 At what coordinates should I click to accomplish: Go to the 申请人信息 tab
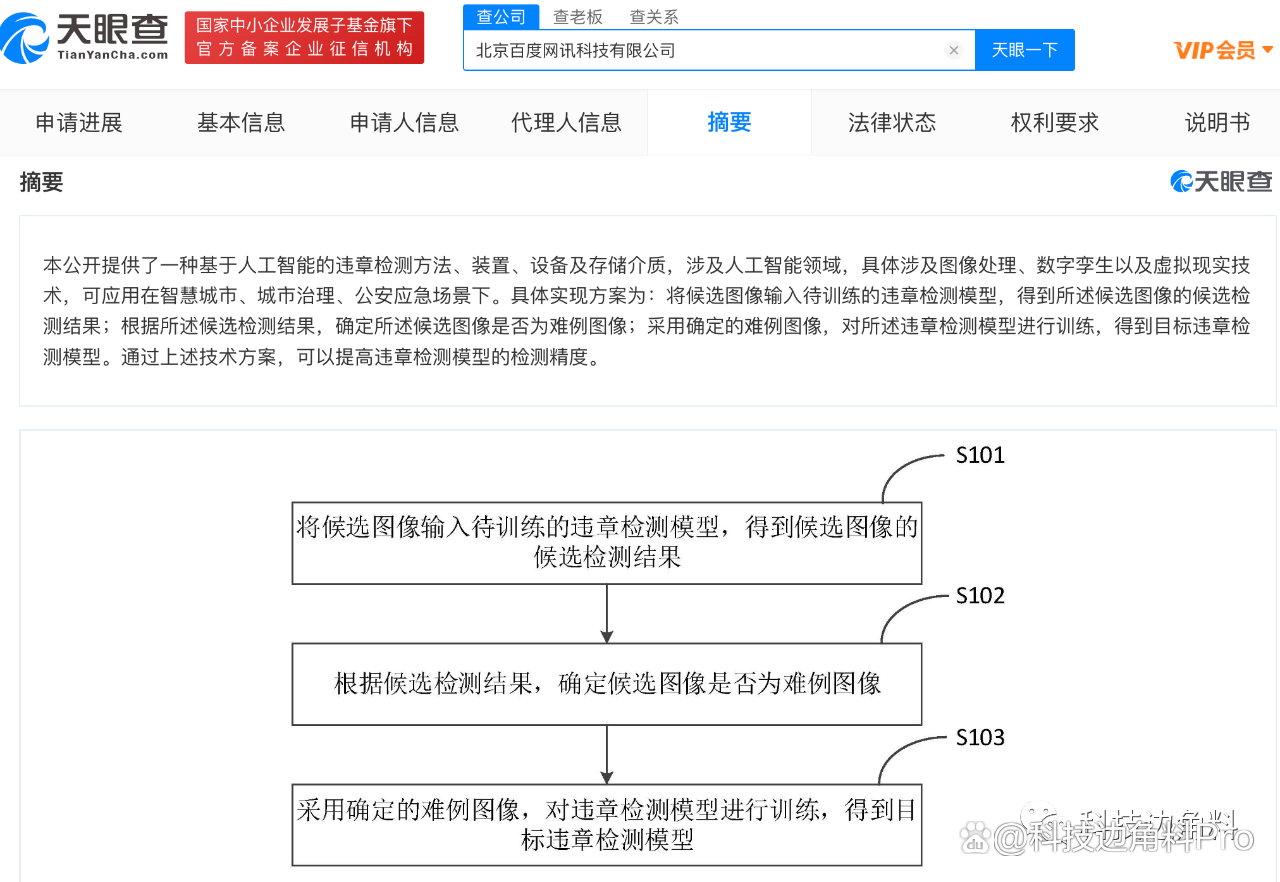[x=404, y=123]
